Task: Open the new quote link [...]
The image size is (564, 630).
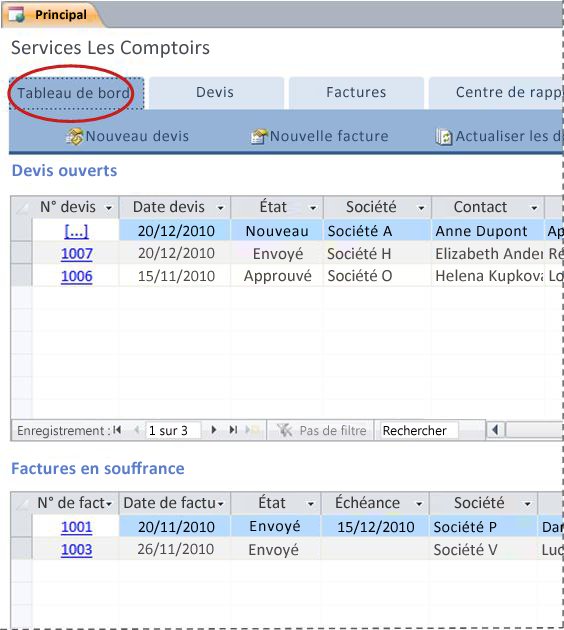Action: (x=76, y=231)
